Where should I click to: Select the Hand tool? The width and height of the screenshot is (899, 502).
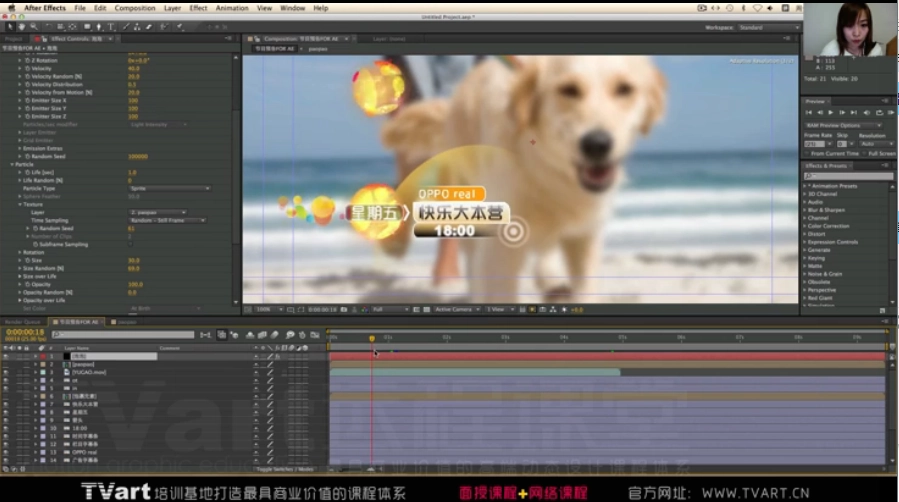point(22,27)
